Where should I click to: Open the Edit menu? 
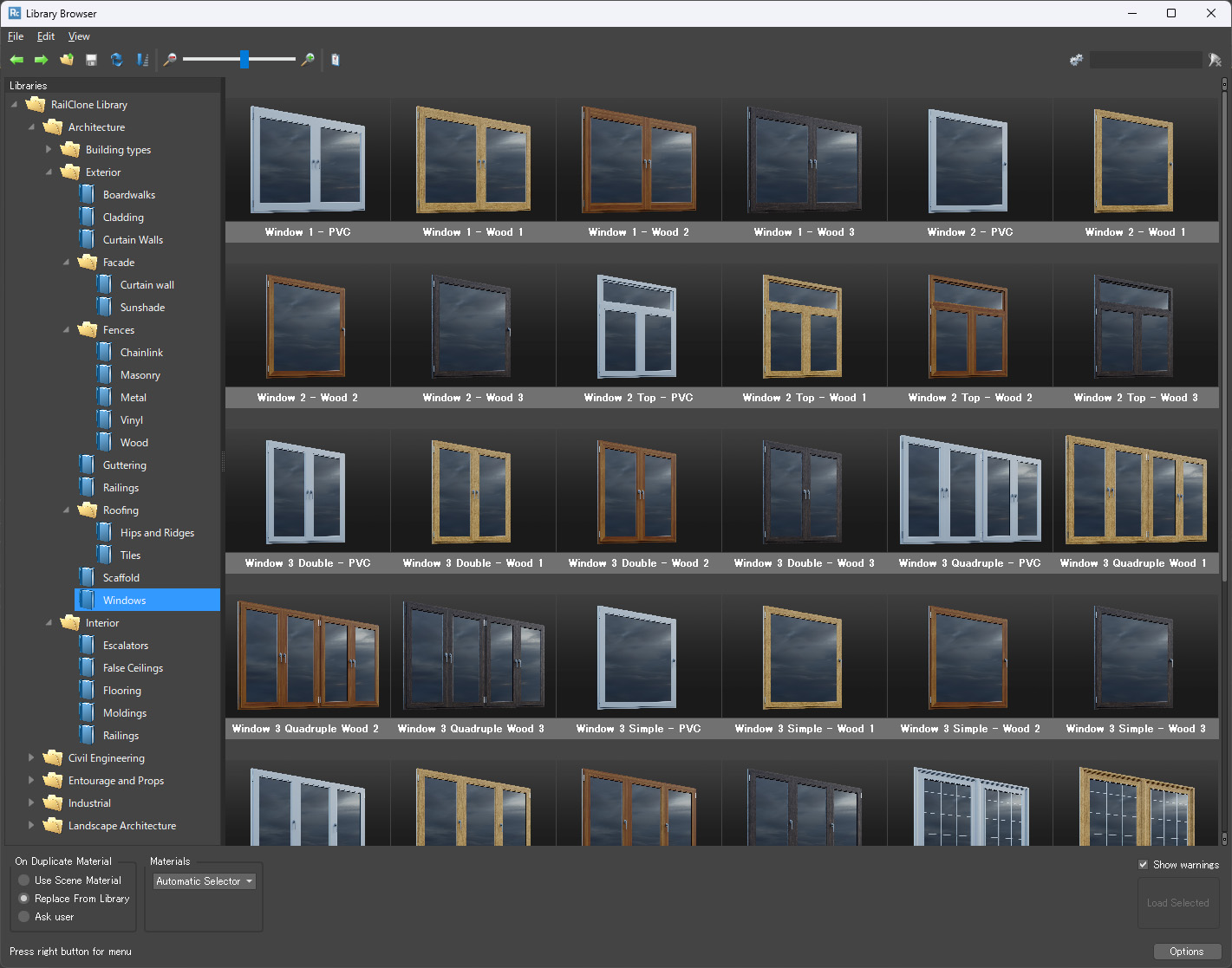[46, 36]
